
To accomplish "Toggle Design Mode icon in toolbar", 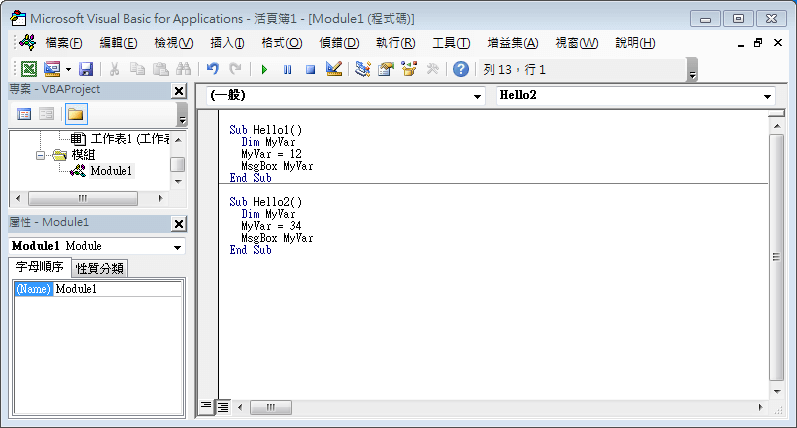I will tap(334, 69).
